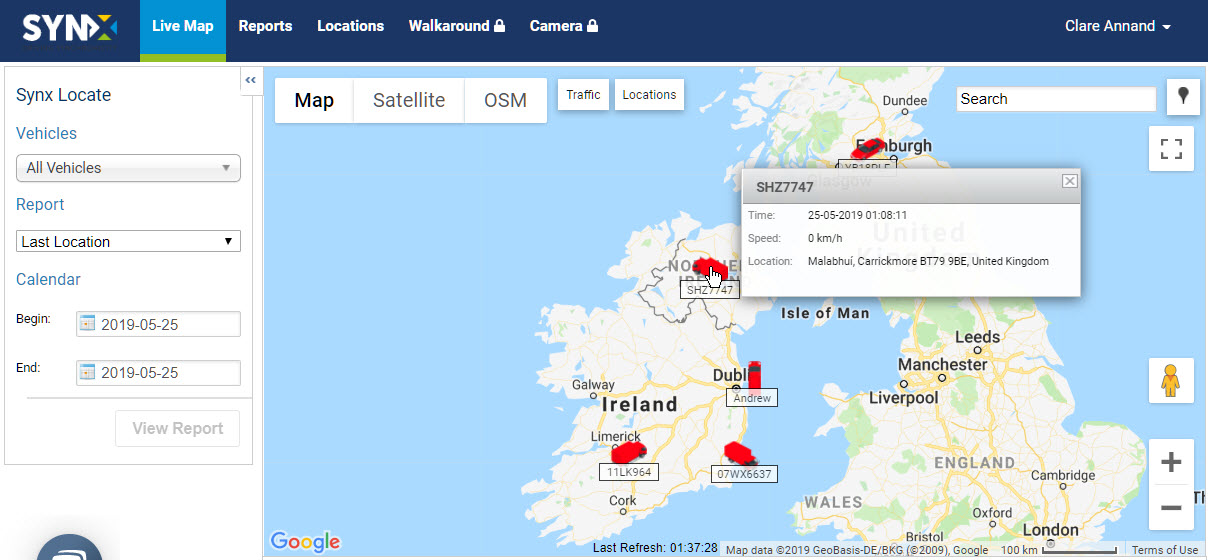The width and height of the screenshot is (1208, 560).
Task: Toggle the Locations overlay on map
Action: pos(649,95)
